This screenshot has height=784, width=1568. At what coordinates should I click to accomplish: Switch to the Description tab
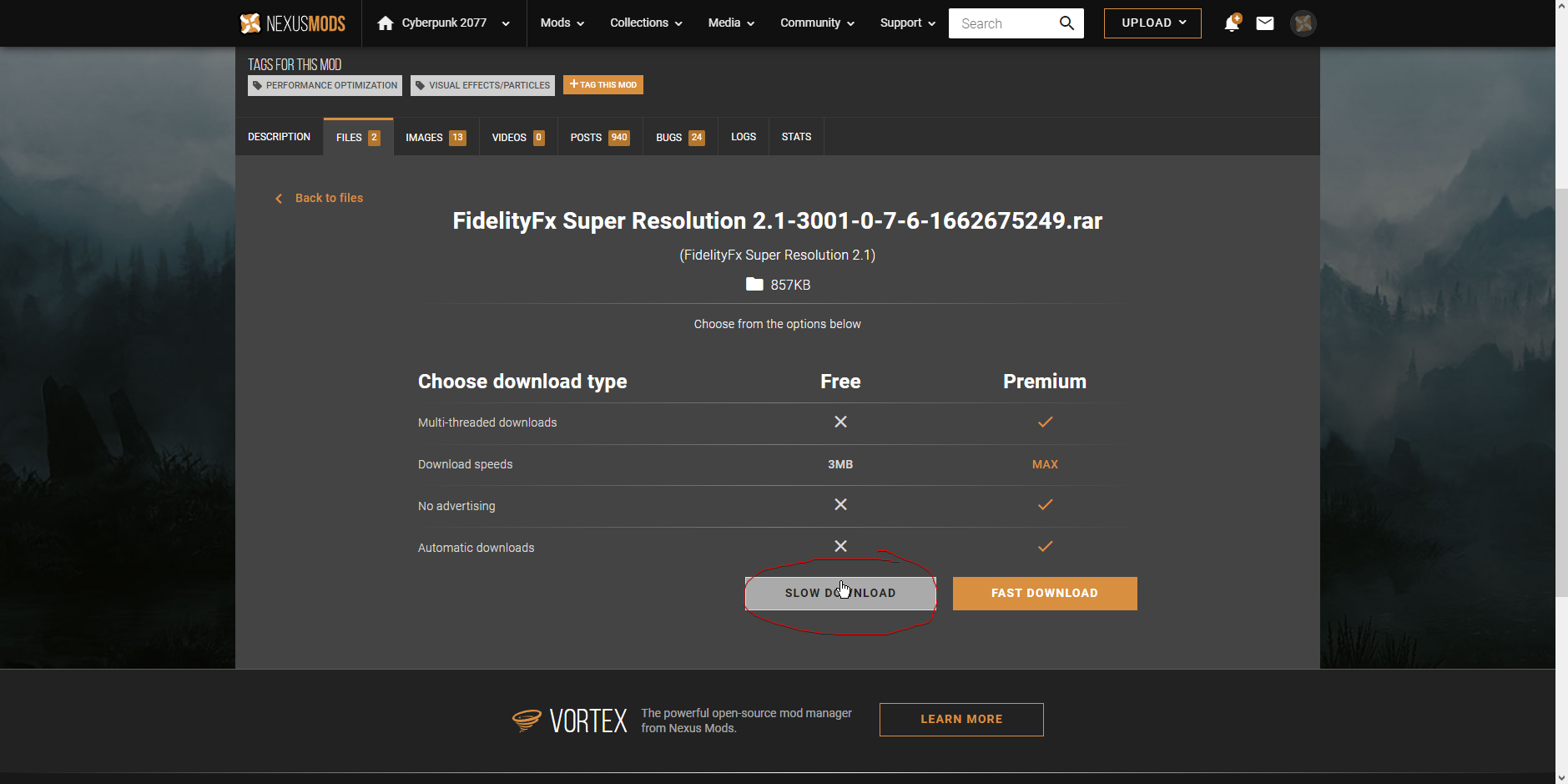pyautogui.click(x=279, y=137)
